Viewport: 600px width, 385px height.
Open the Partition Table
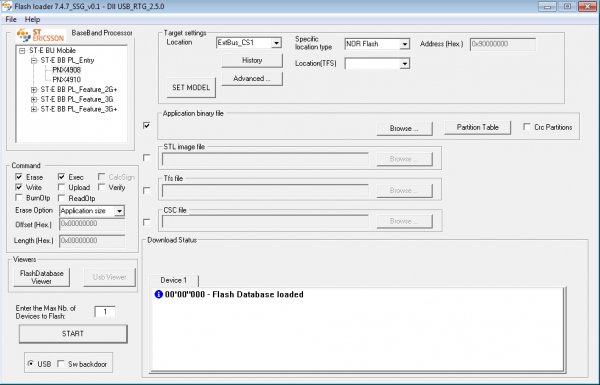477,127
